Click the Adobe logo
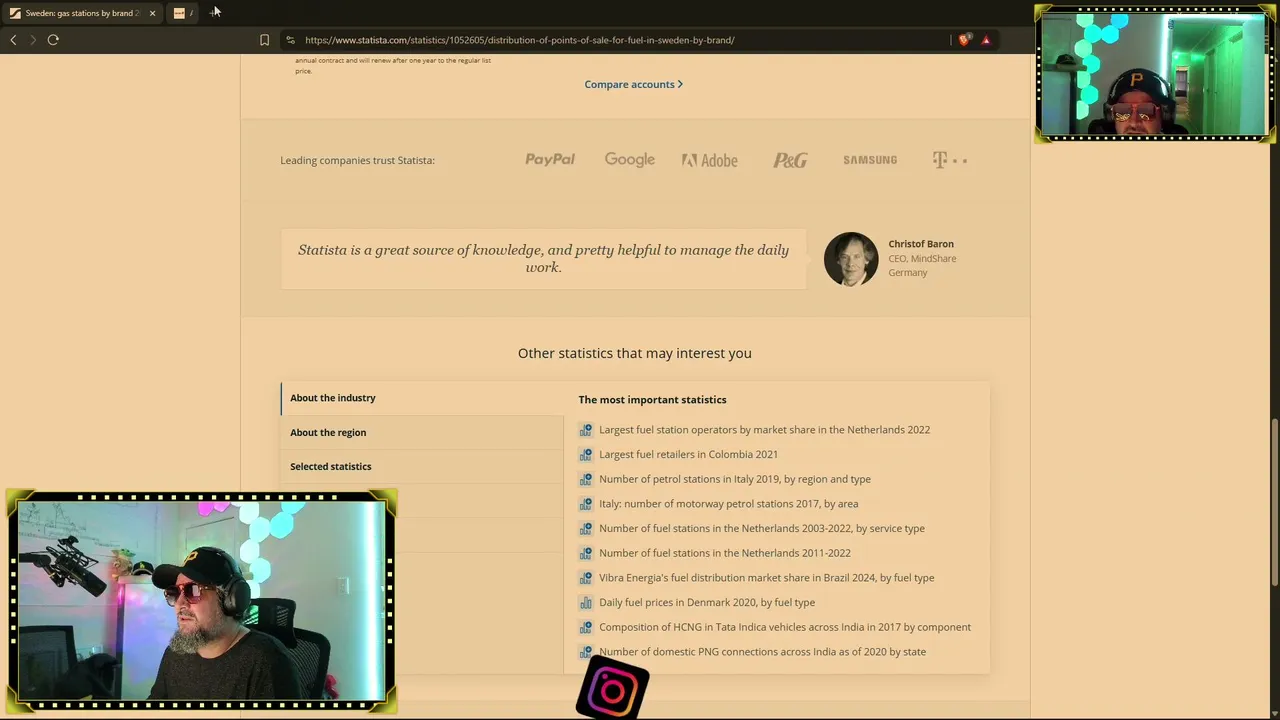The image size is (1280, 720). pos(710,160)
